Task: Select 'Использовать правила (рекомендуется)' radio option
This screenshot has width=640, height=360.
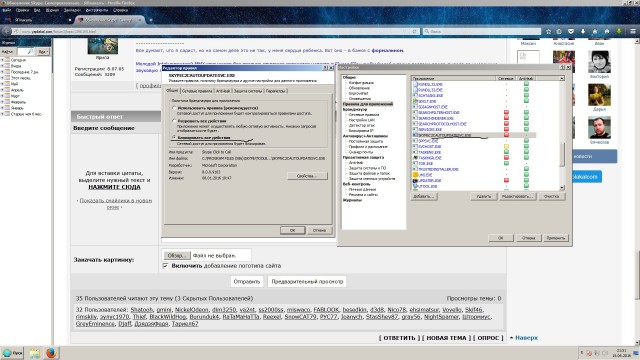Action: pyautogui.click(x=174, y=108)
